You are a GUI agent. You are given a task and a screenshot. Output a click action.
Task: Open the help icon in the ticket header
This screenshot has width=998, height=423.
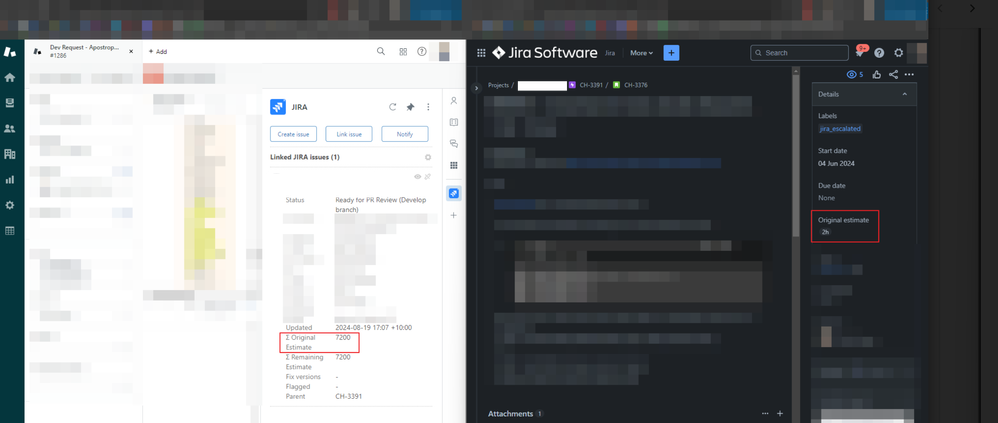point(421,52)
